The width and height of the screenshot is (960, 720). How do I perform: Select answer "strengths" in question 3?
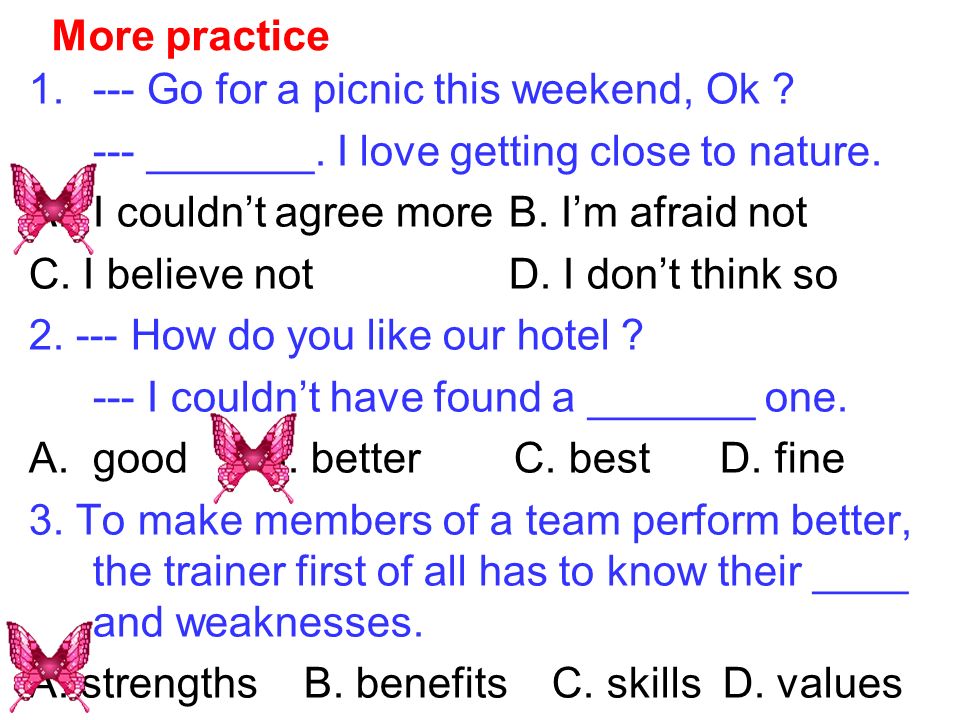tap(169, 684)
